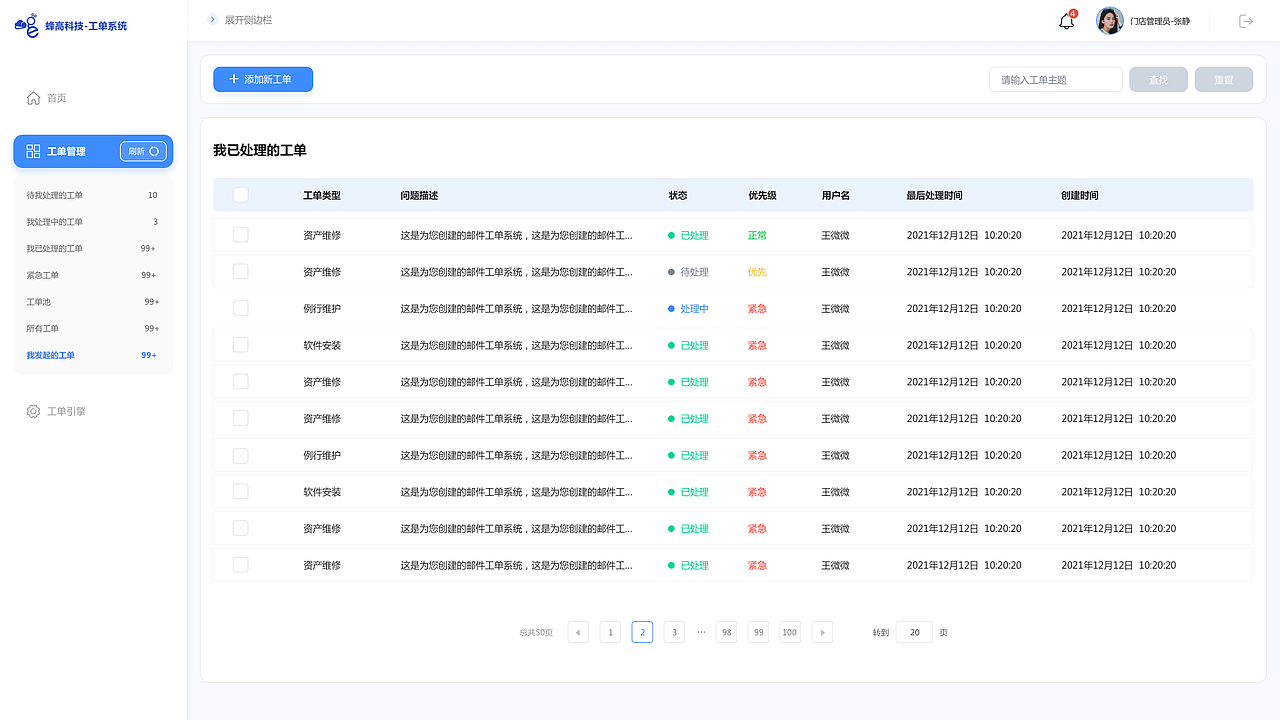
Task: Click the 添加新工单 button
Action: point(263,79)
